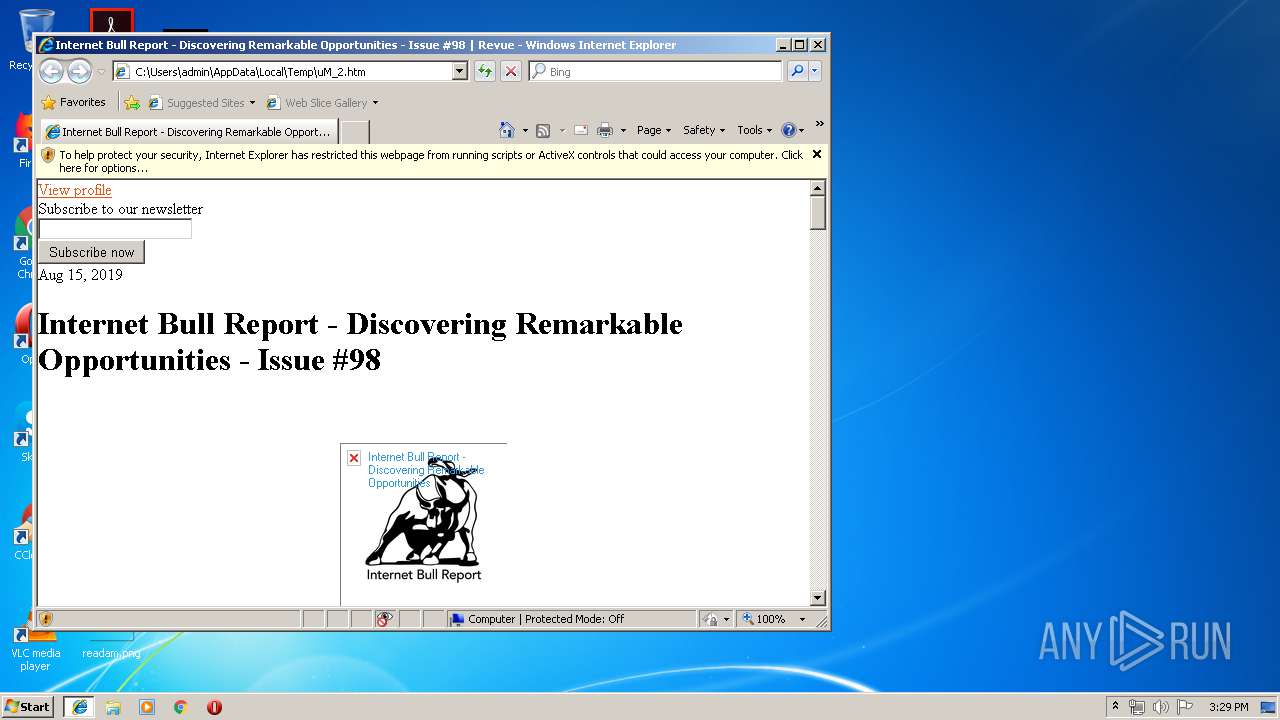Open Windows Media Player taskbar icon
This screenshot has width=1280, height=720.
point(147,706)
